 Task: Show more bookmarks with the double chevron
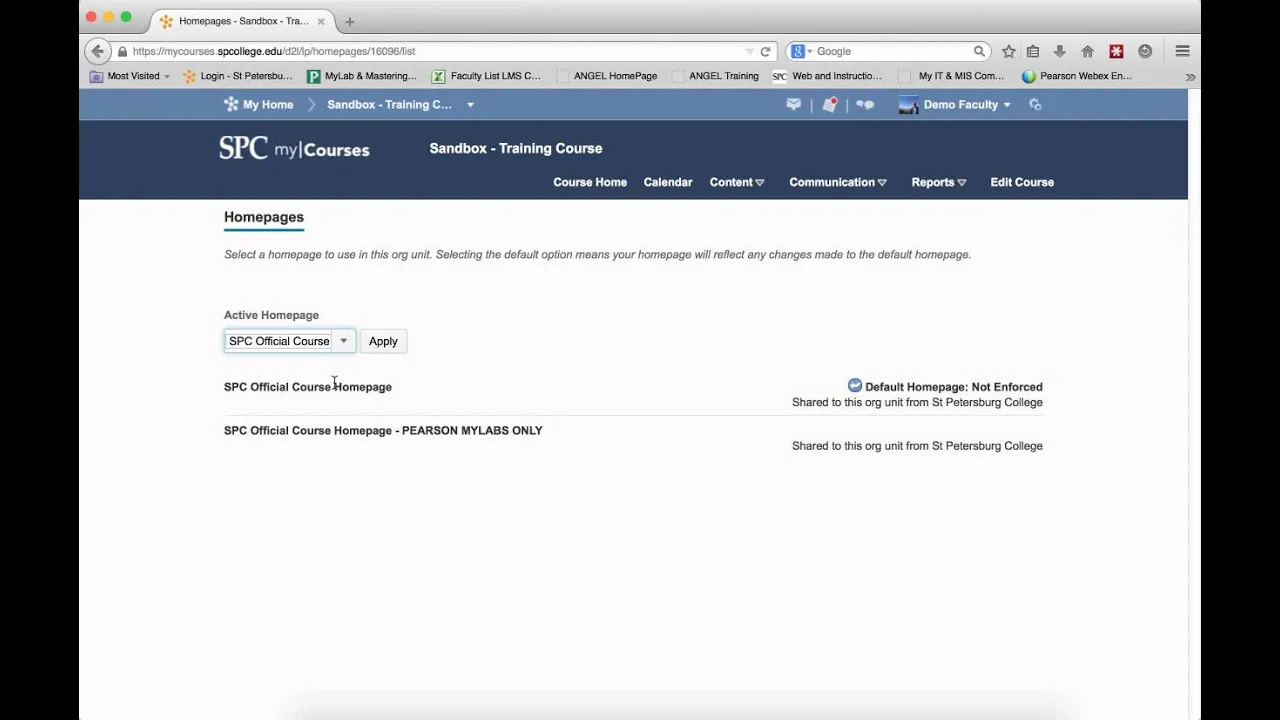(1190, 76)
